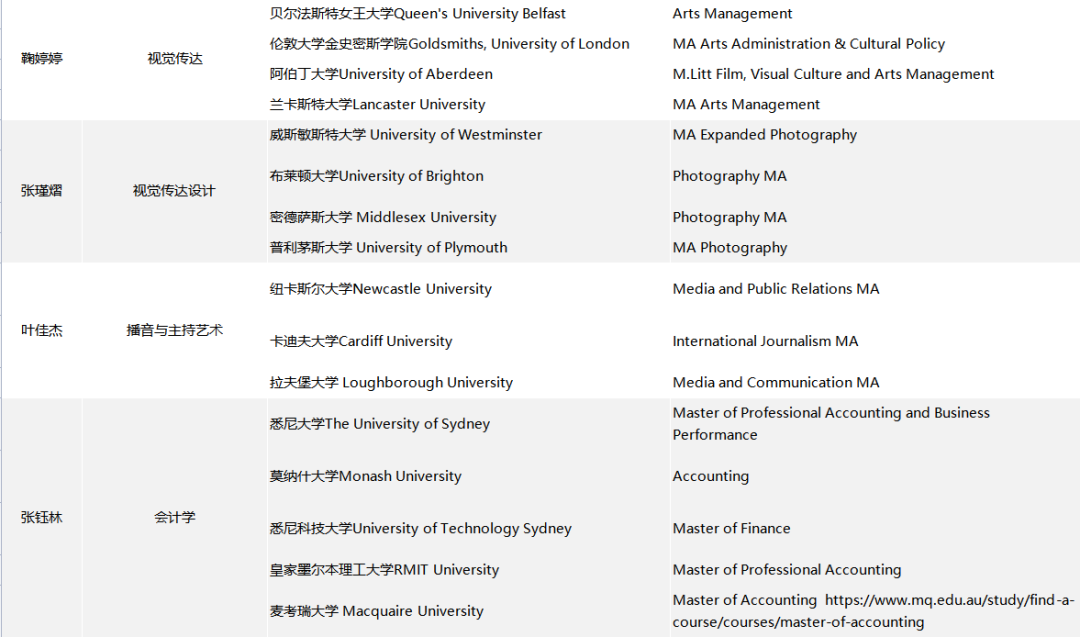The image size is (1080, 637).
Task: Select the University of Aberdeen cell
Action: [381, 74]
